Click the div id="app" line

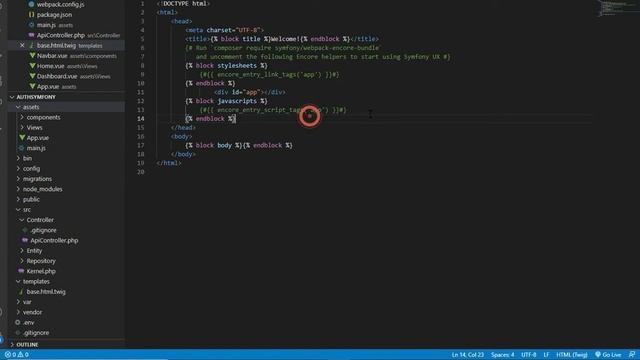click(250, 92)
